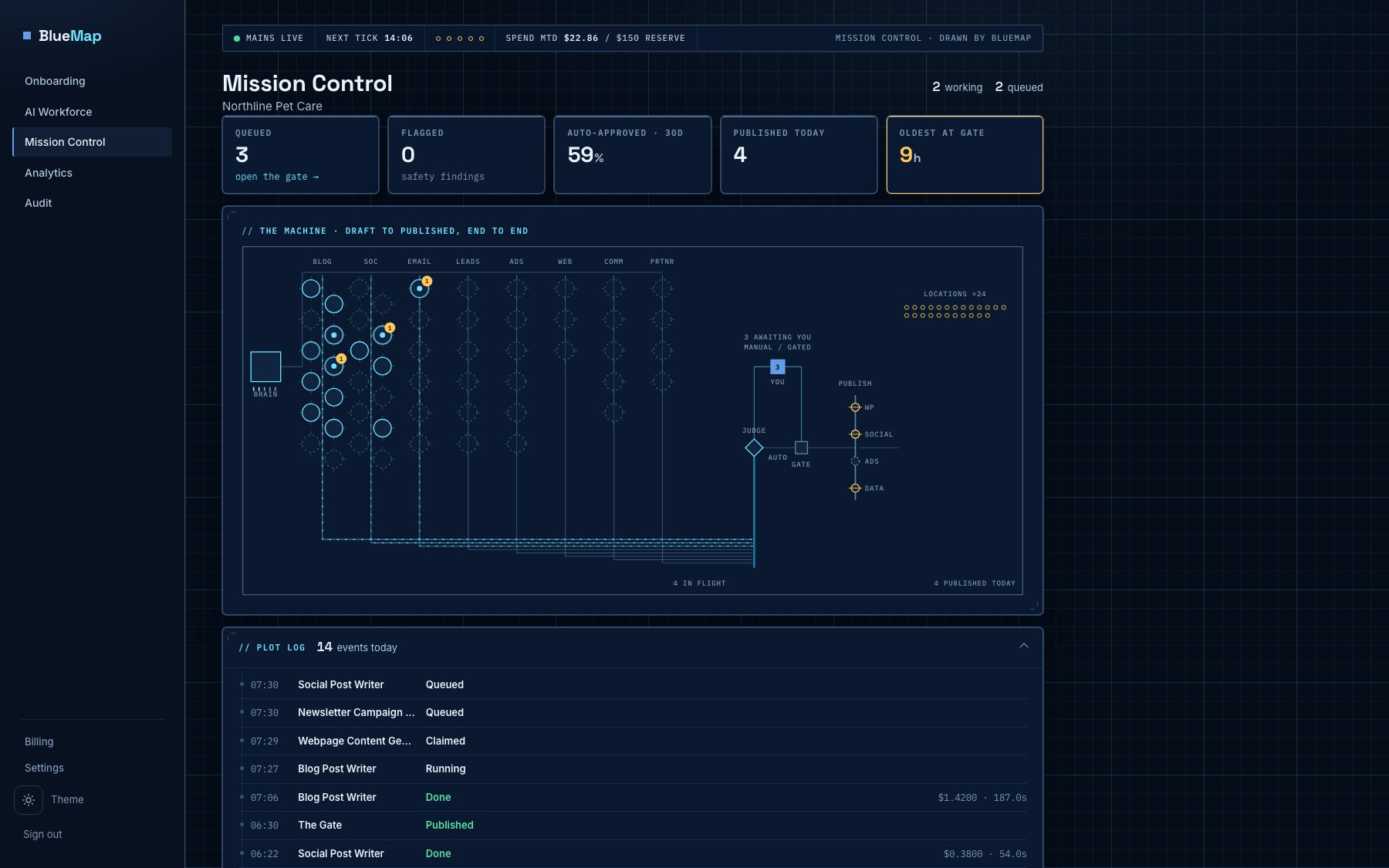Select the EMAIL node with alert badge
Image resolution: width=1389 pixels, height=868 pixels.
click(419, 289)
